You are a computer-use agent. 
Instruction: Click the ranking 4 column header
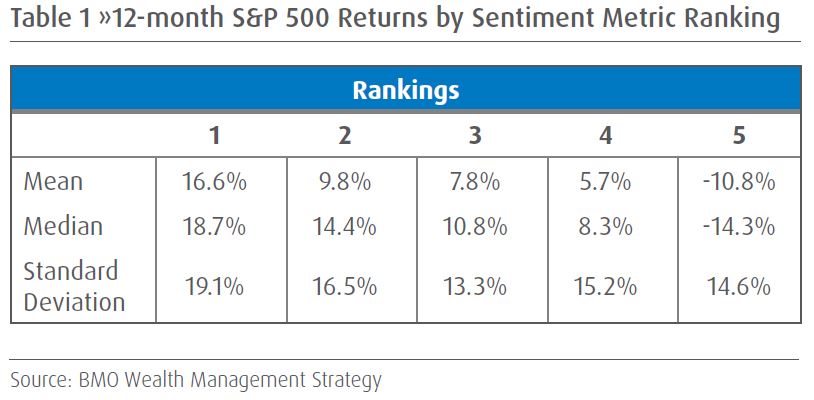[x=607, y=136]
